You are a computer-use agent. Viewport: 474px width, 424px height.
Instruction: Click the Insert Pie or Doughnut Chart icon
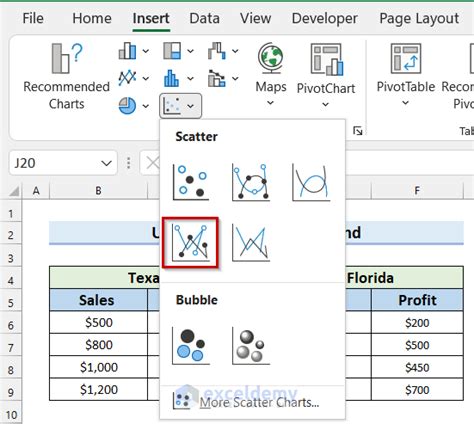click(127, 106)
